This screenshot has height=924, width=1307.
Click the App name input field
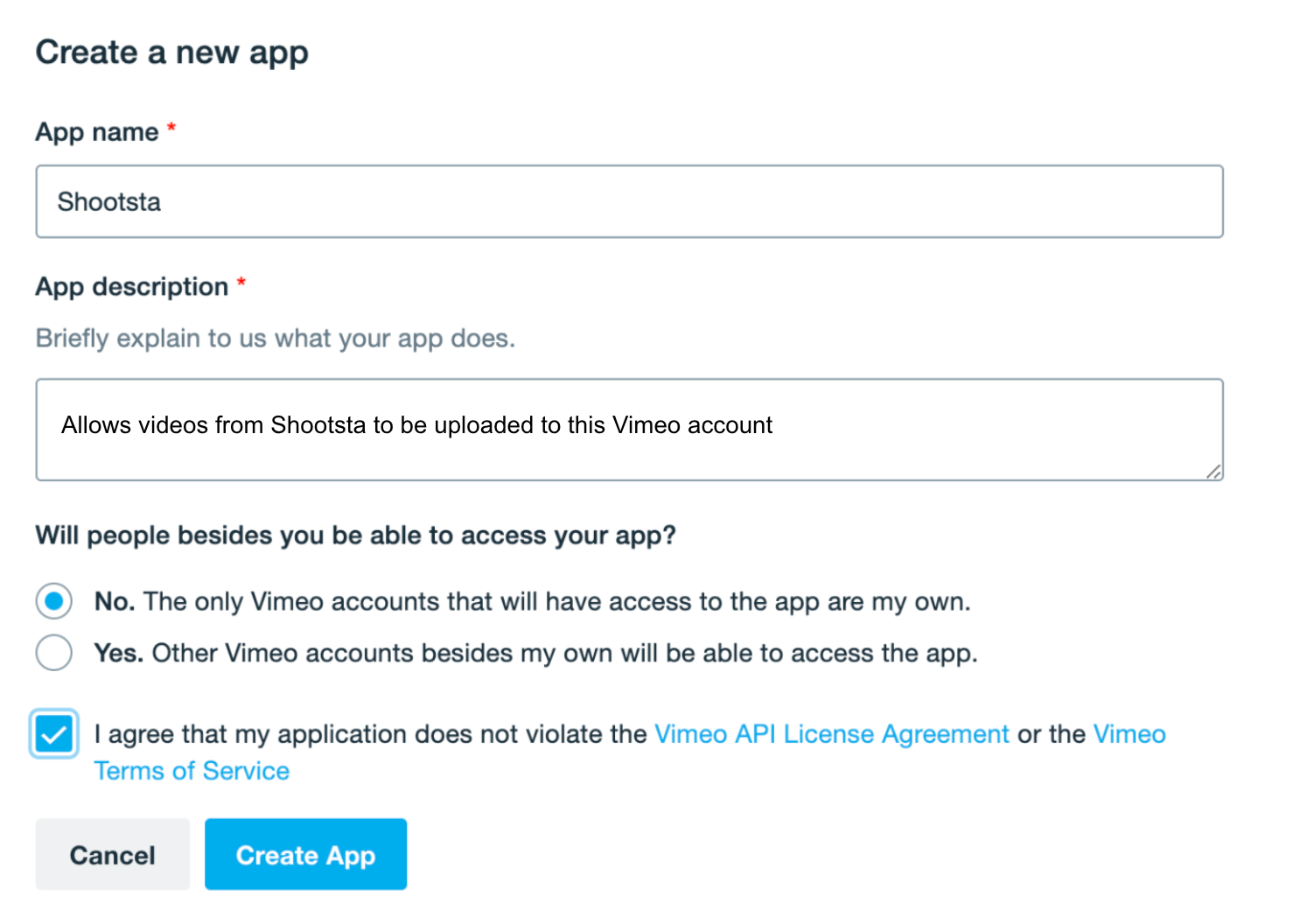point(628,202)
